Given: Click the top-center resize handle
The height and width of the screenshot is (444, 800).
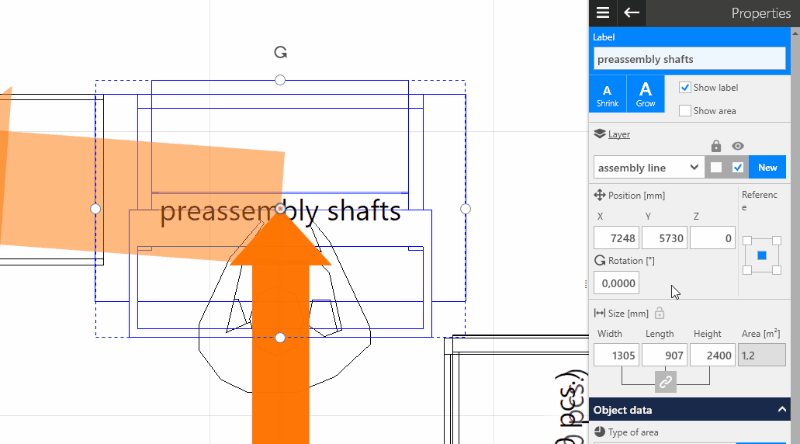Looking at the screenshot, I should coord(280,80).
